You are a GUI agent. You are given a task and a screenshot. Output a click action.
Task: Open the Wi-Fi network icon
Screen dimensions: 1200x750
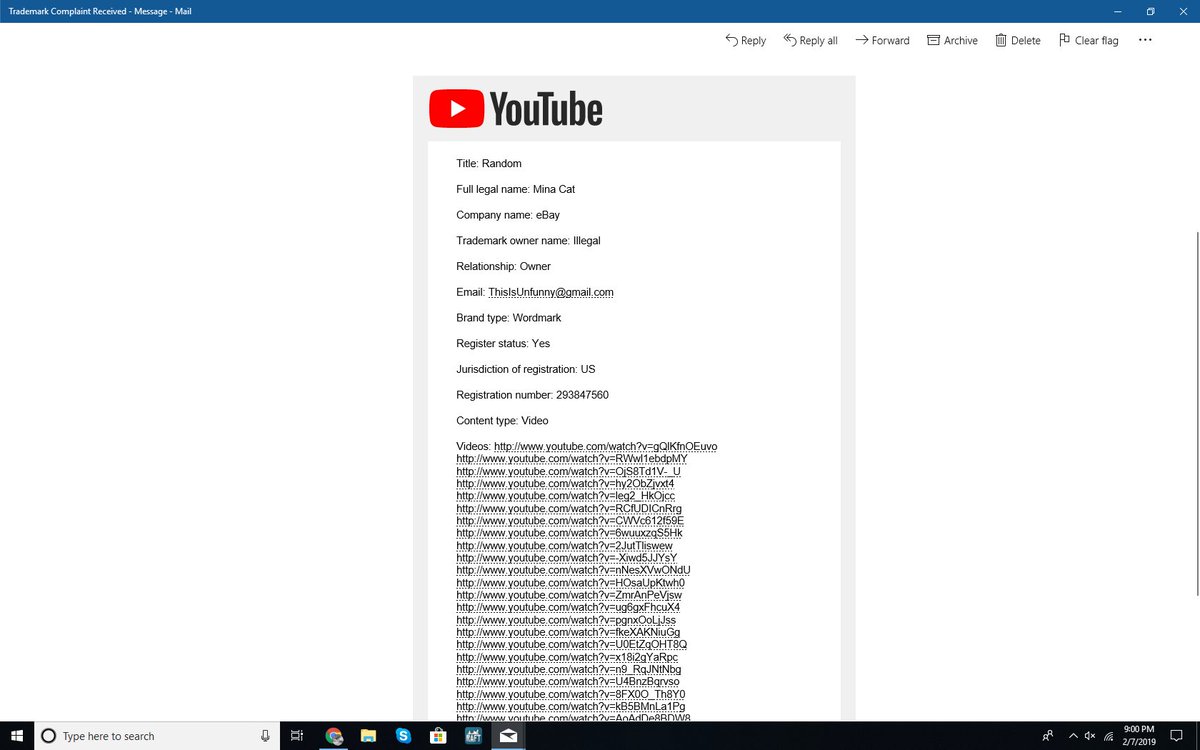(1109, 736)
